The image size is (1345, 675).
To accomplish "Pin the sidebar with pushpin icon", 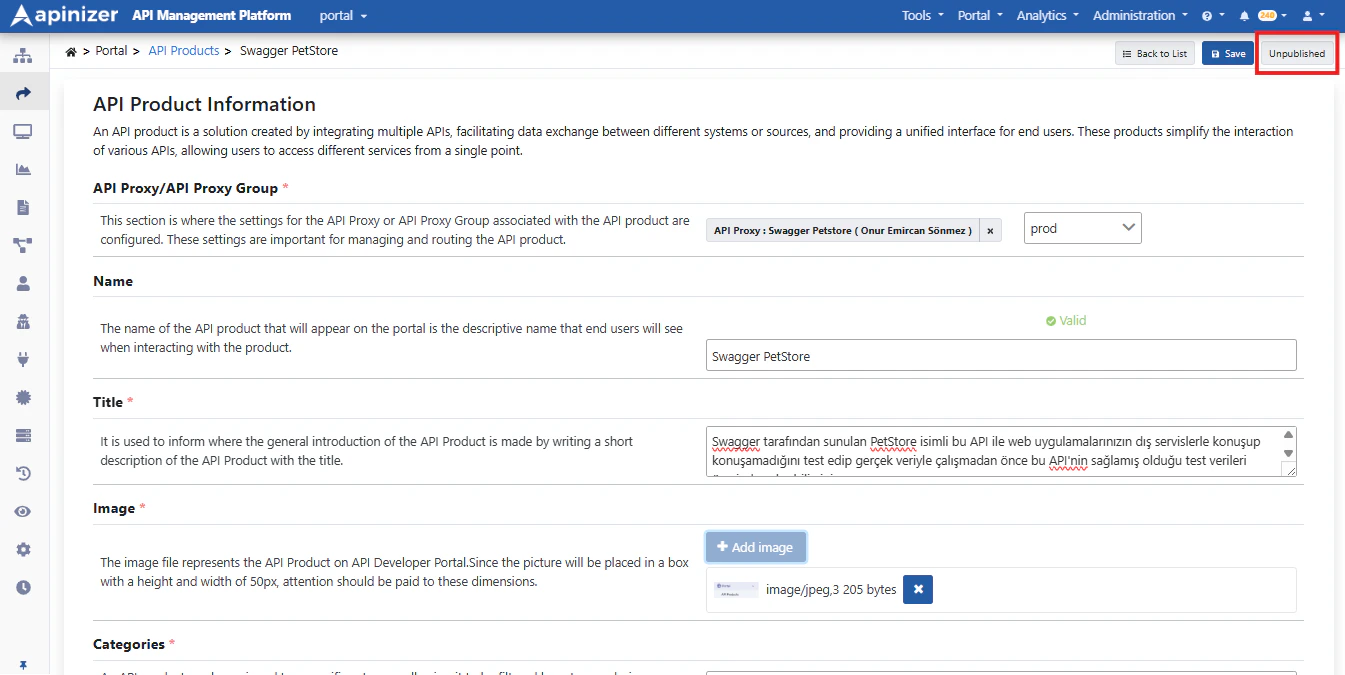I will tap(23, 665).
